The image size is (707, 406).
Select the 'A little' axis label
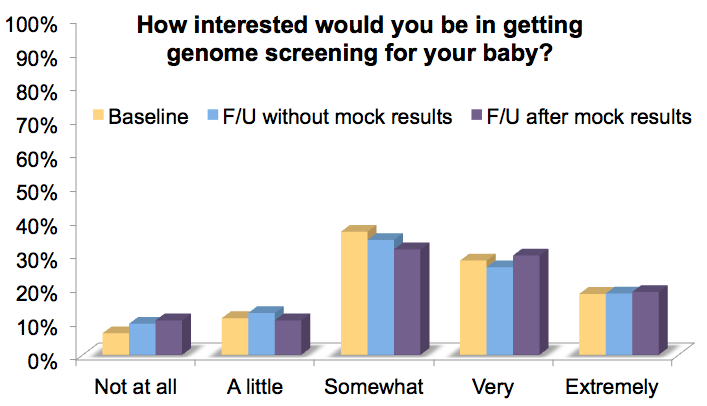(255, 387)
